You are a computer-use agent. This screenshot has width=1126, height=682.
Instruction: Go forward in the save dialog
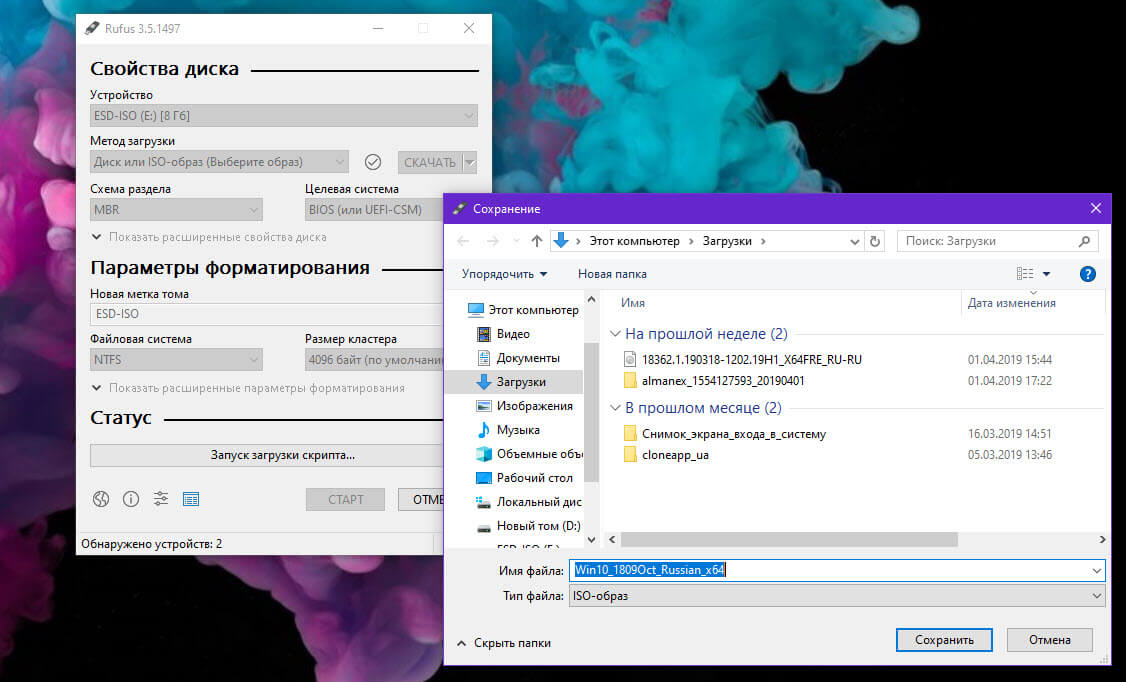493,241
